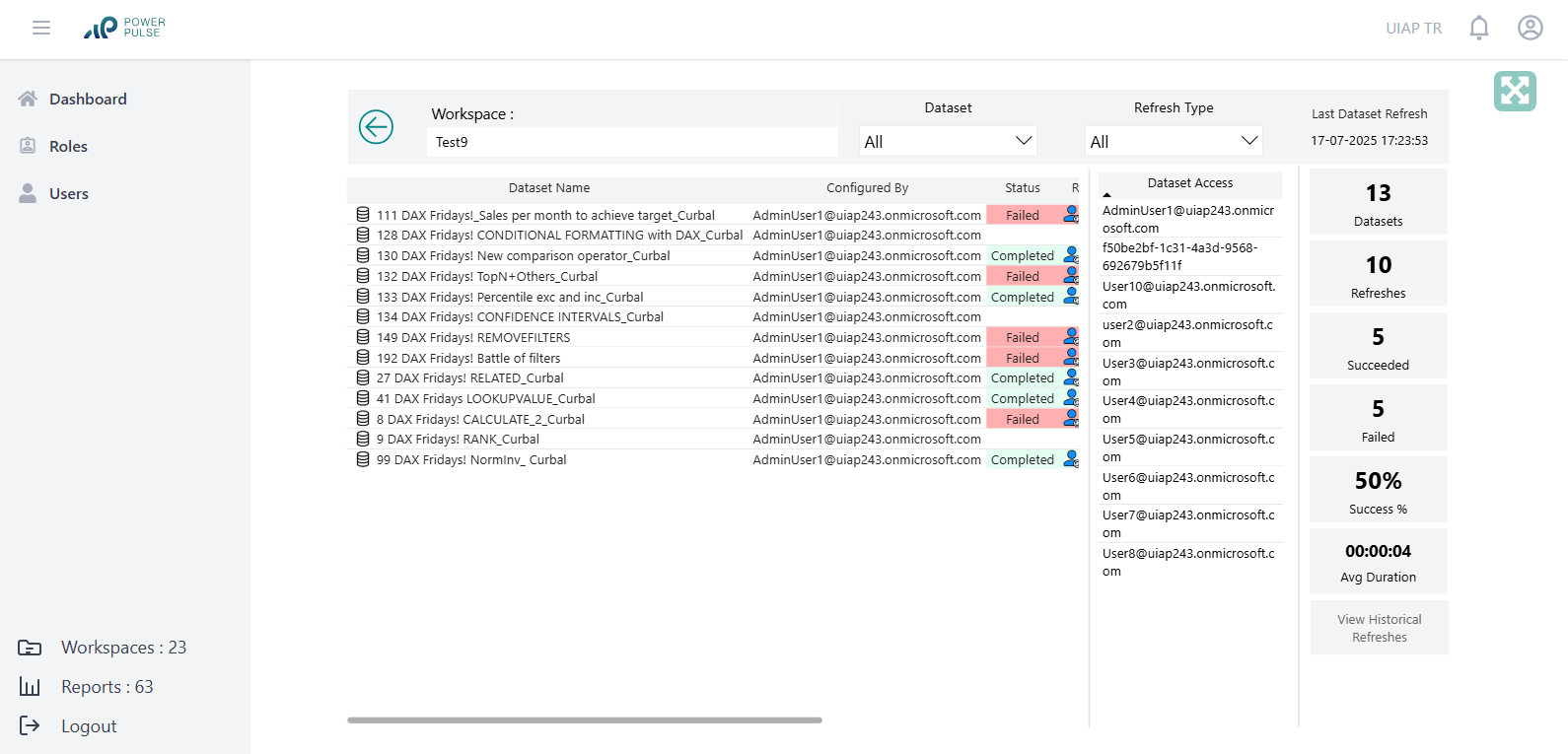Click user icon for 192 DAX Fridays row
The width and height of the screenshot is (1568, 754).
click(x=1071, y=357)
